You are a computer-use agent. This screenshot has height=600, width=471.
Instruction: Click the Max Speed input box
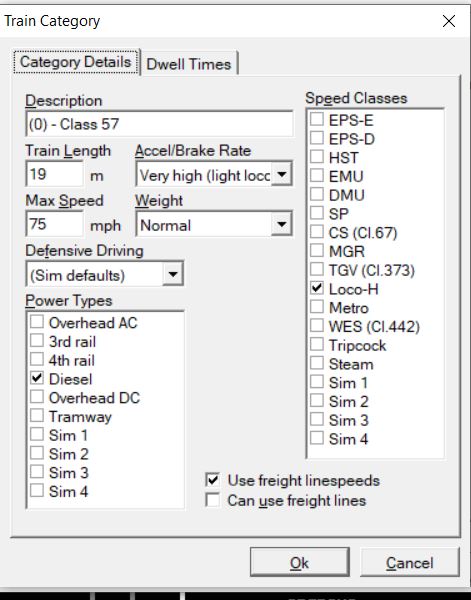tap(55, 224)
